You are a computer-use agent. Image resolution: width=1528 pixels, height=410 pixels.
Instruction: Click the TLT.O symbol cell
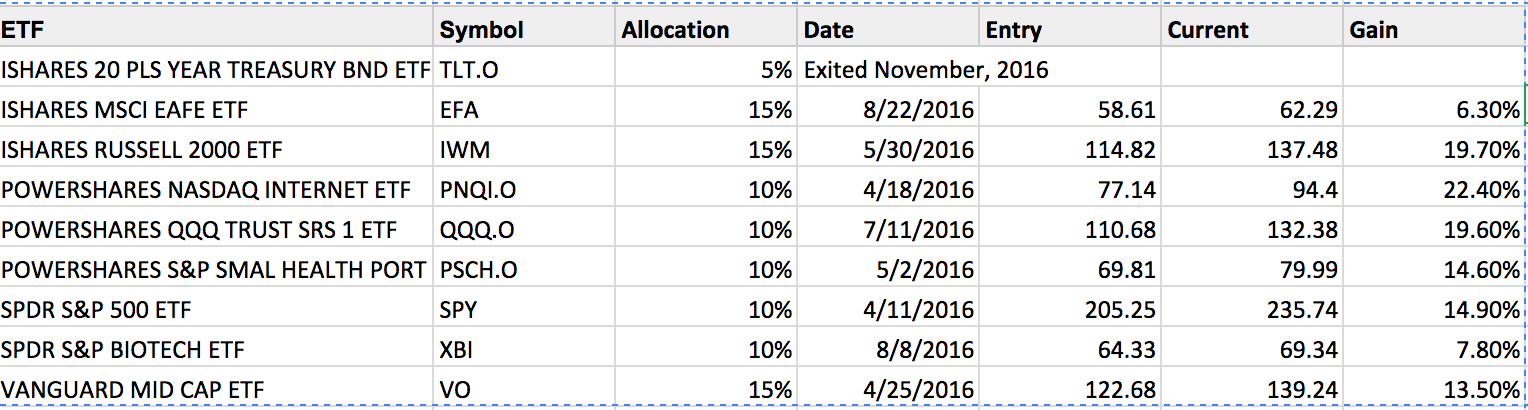pos(526,69)
